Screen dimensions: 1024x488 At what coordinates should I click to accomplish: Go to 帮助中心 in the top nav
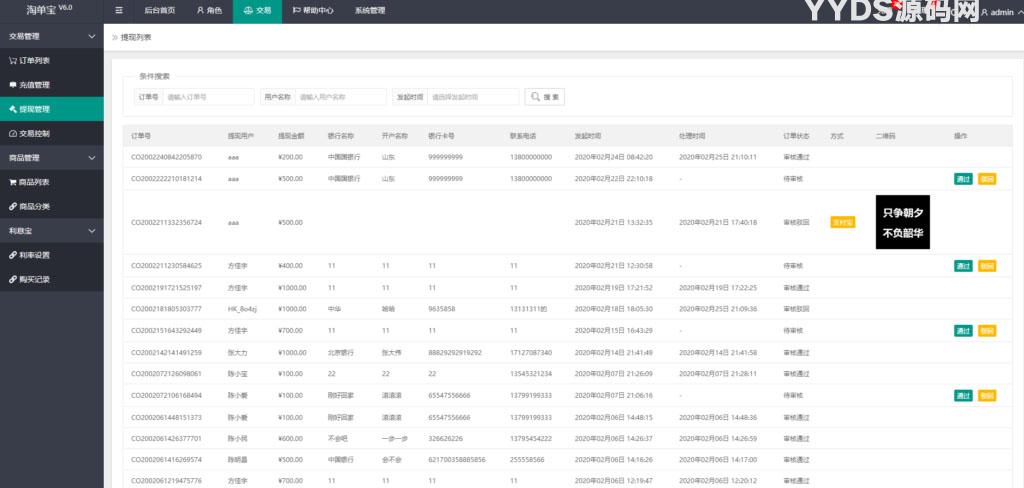[313, 11]
